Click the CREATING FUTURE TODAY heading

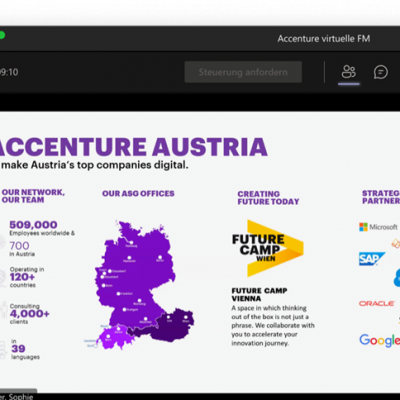pos(268,198)
